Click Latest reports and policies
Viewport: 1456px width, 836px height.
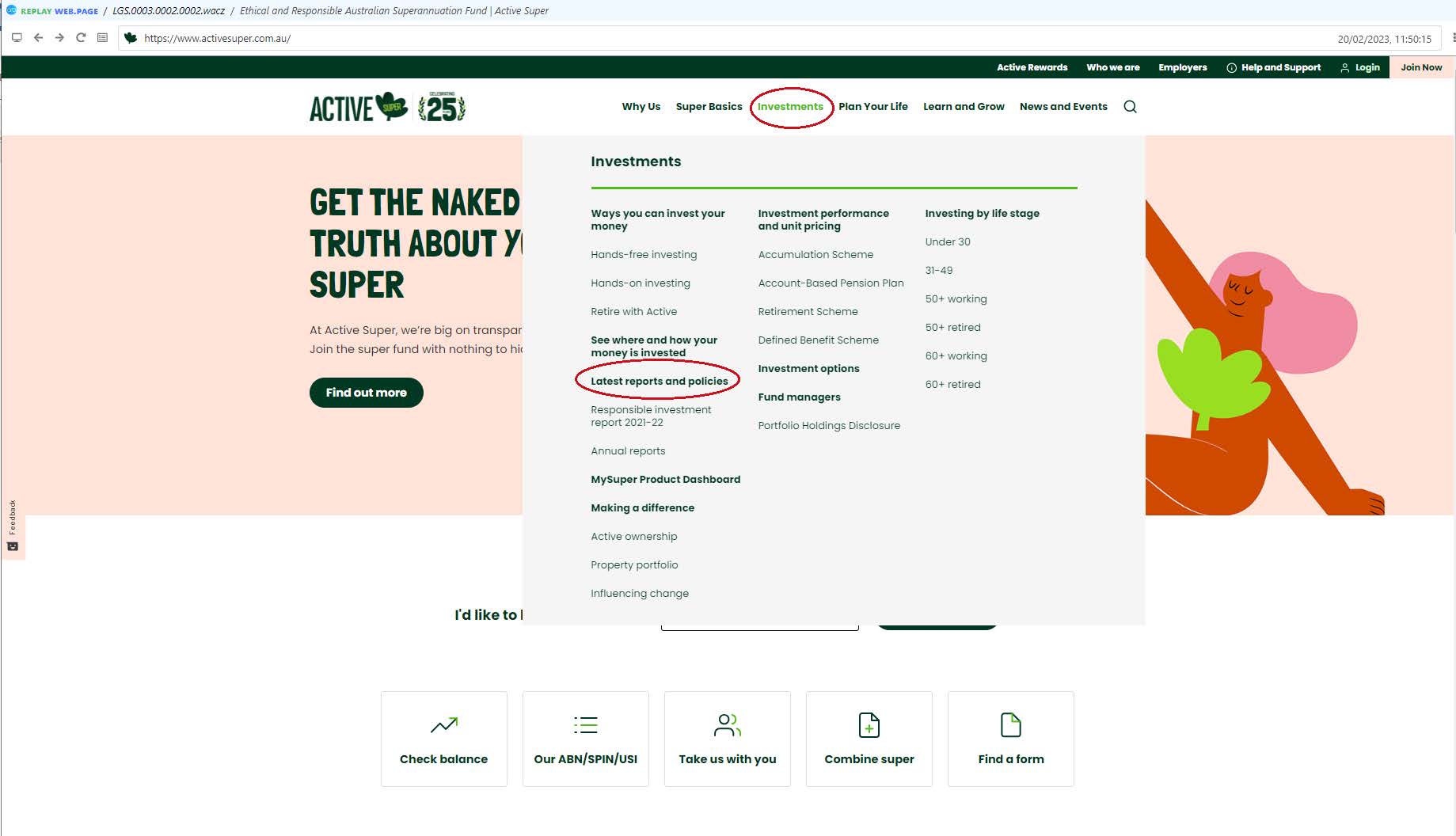659,382
